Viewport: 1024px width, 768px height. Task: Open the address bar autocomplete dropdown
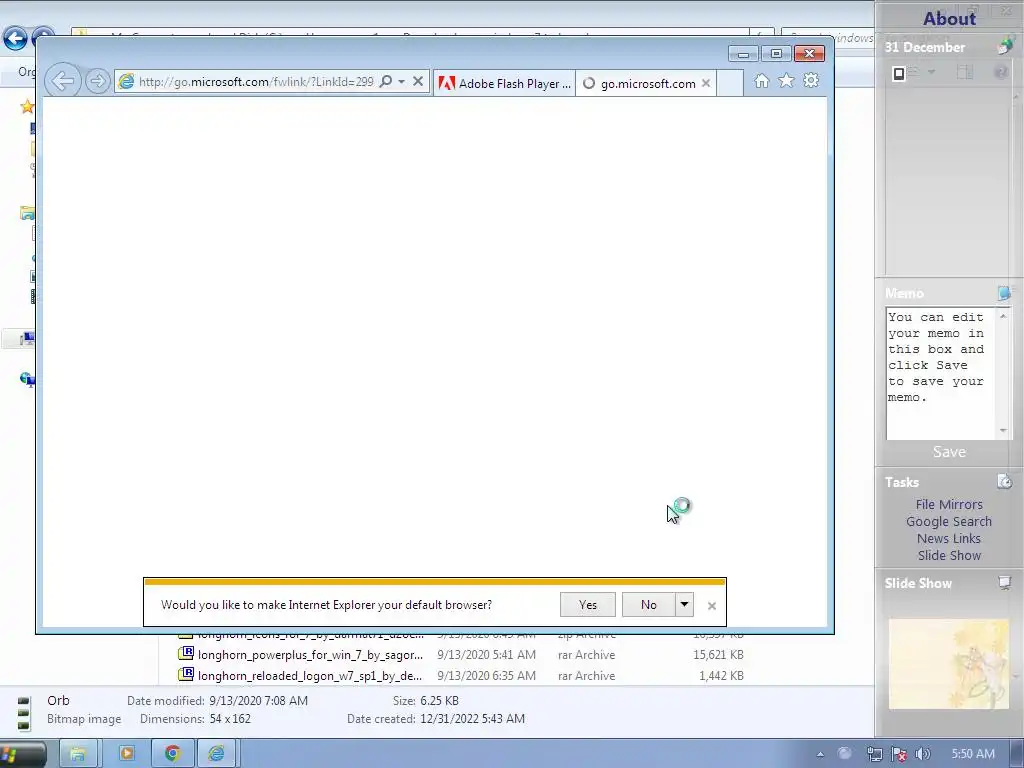pyautogui.click(x=402, y=82)
